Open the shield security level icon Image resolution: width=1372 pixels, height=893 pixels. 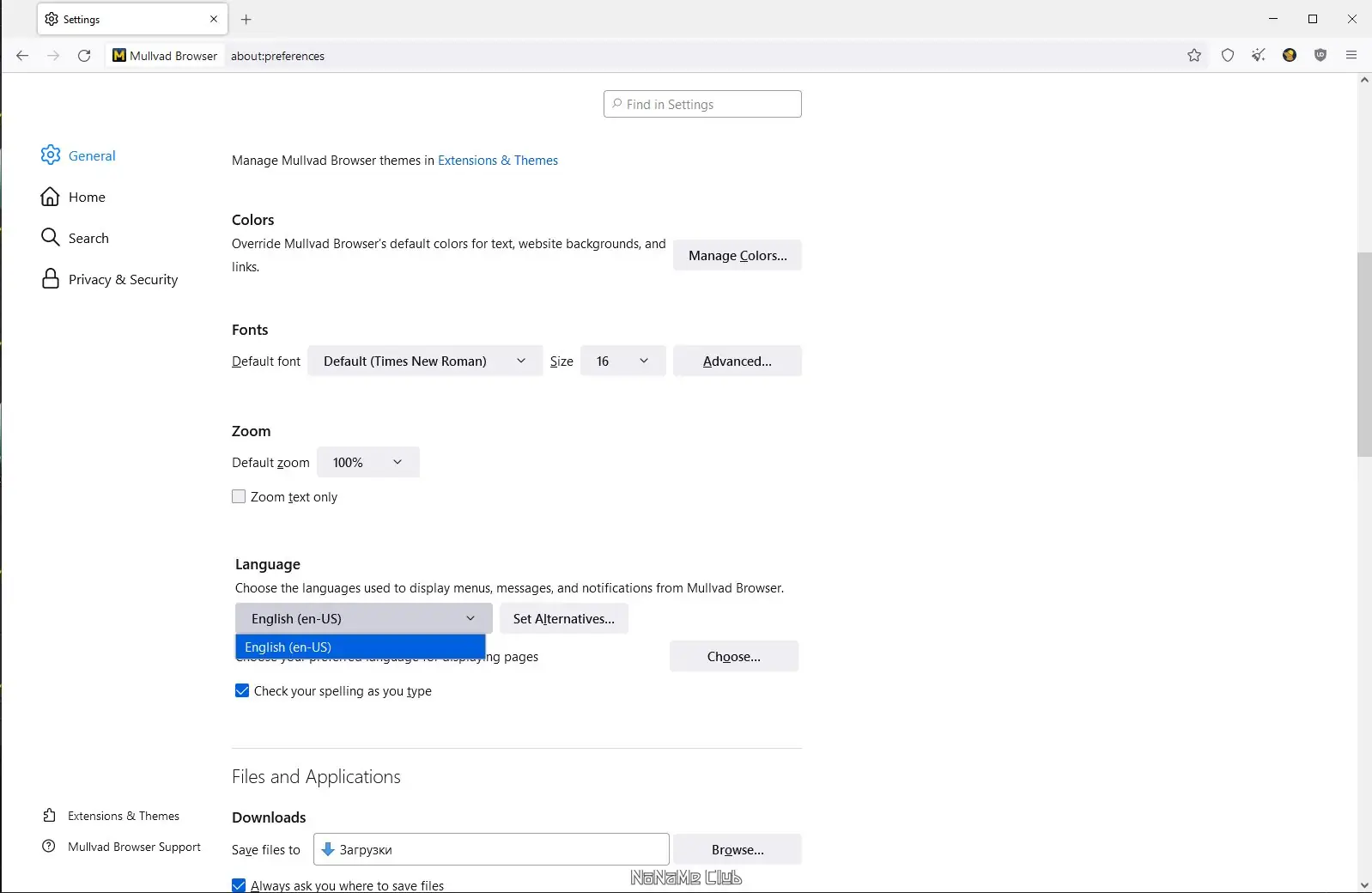click(1228, 56)
